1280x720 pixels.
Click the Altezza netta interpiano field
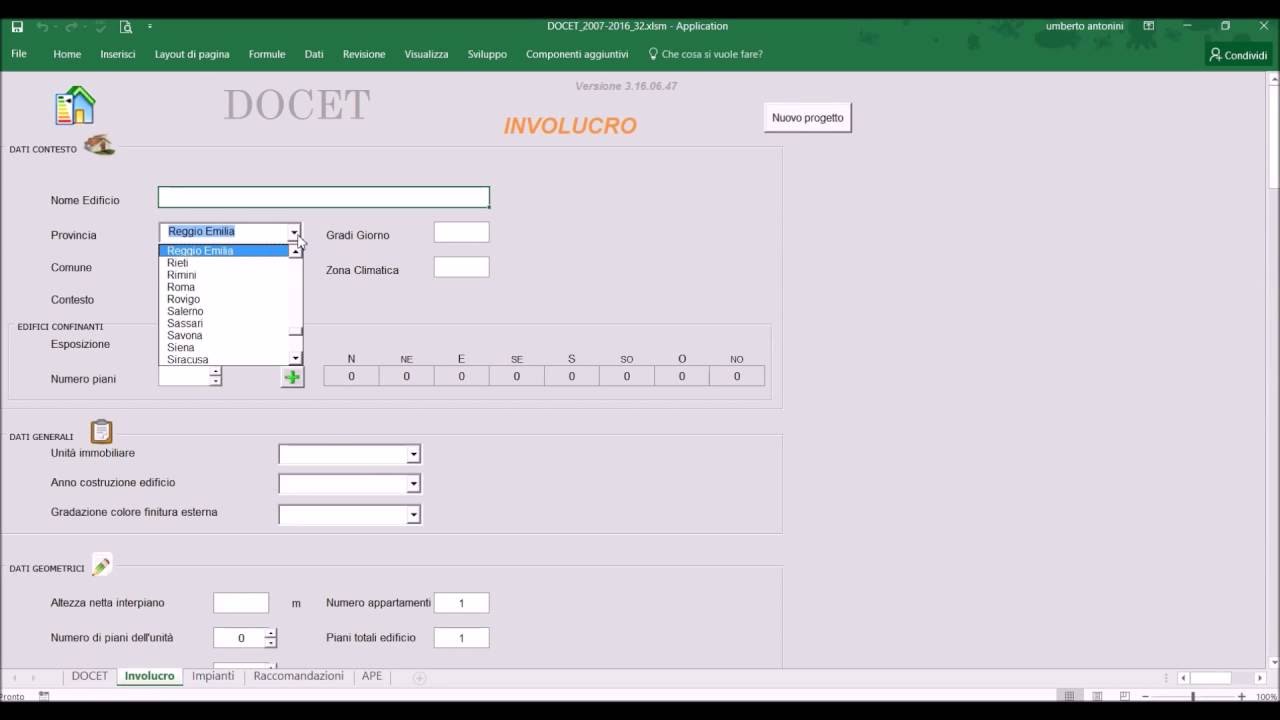241,603
